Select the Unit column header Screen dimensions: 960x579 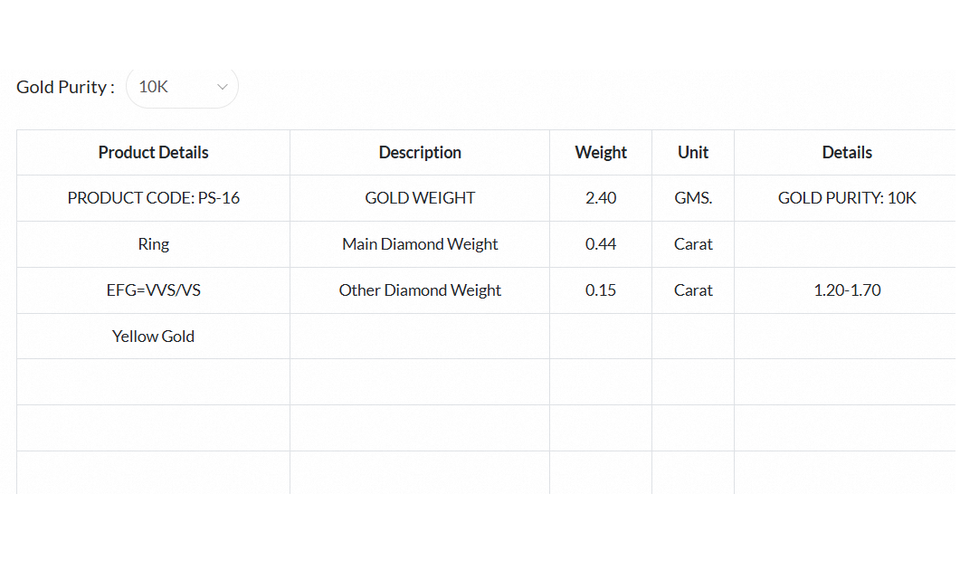693,152
